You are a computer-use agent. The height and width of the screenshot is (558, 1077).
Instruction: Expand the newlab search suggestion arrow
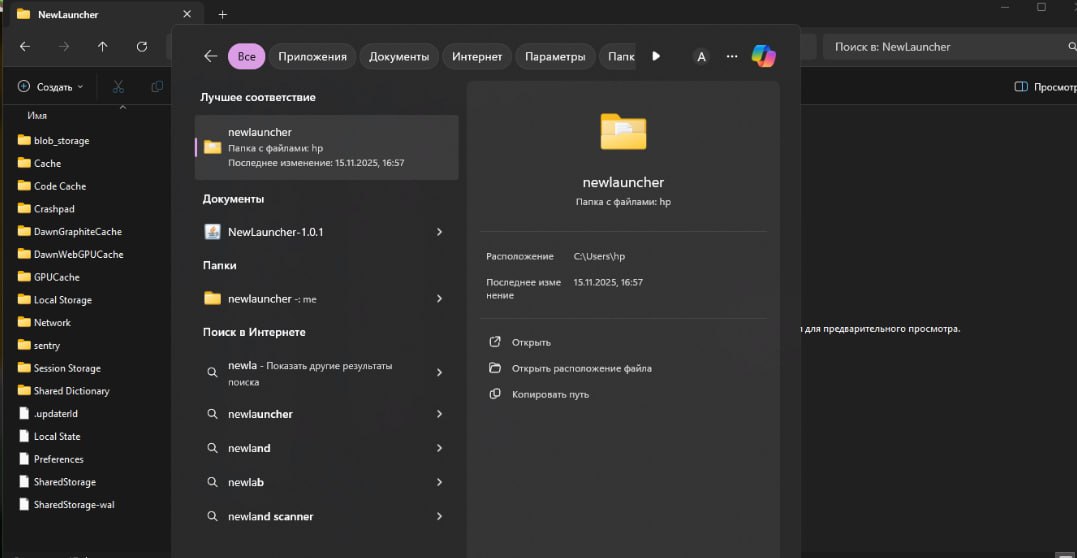pyautogui.click(x=439, y=482)
